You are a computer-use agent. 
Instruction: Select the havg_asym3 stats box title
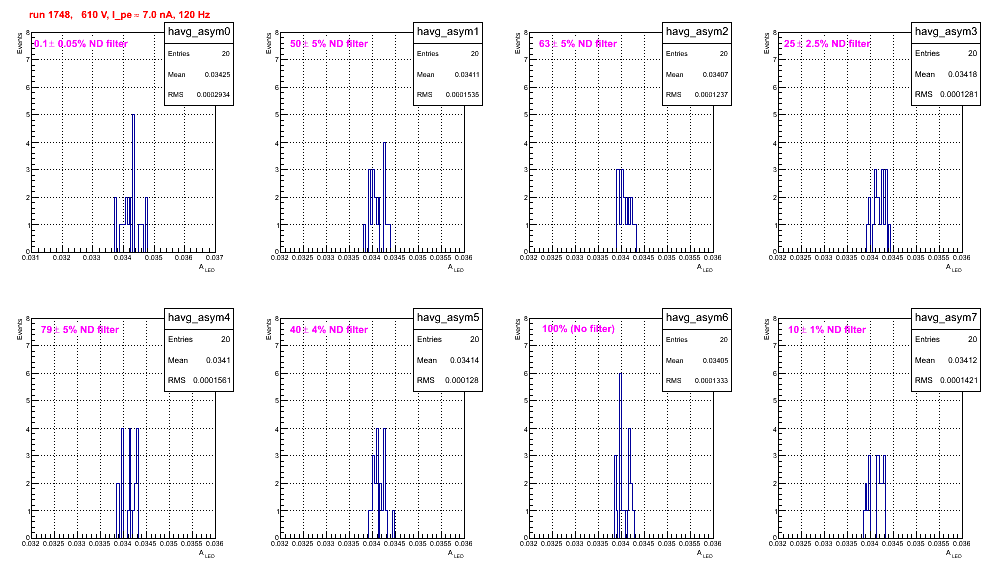946,31
